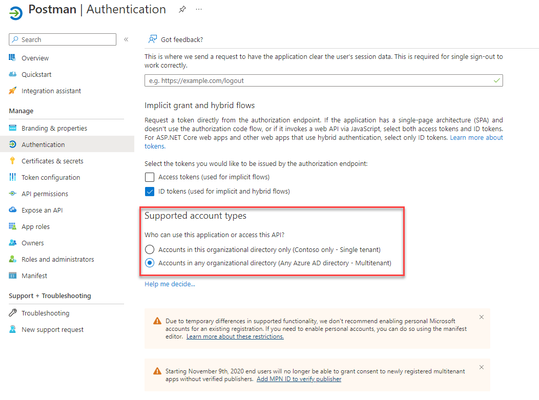This screenshot has height=400, width=539.
Task: Open Learn more about these restrictions link
Action: (235, 337)
